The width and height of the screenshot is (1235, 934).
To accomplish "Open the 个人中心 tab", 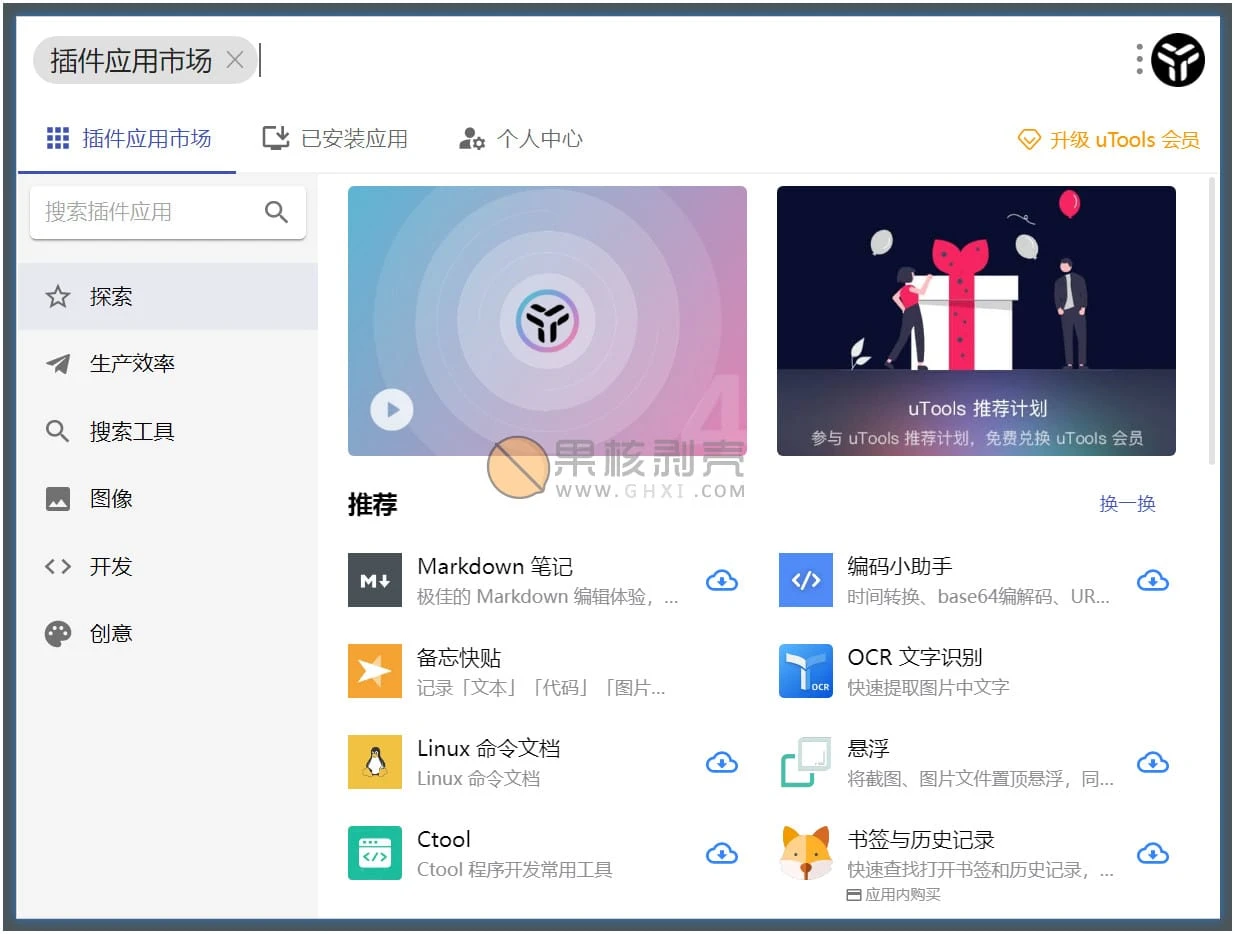I will coord(520,140).
